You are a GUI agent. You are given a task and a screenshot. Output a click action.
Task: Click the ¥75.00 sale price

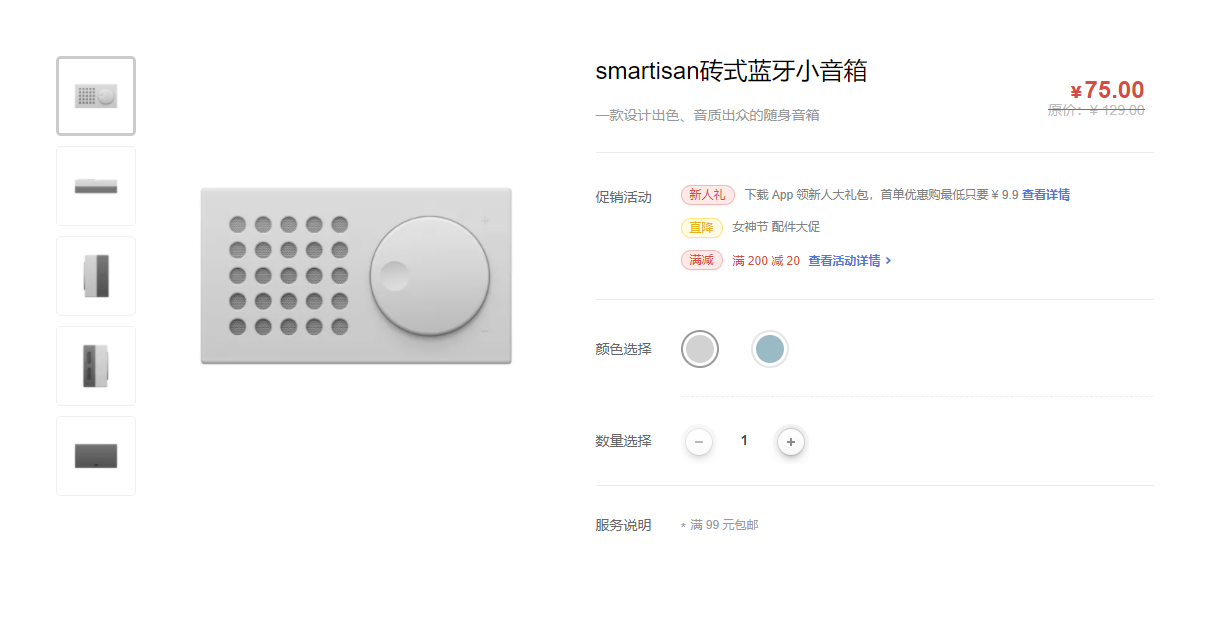pyautogui.click(x=1107, y=91)
